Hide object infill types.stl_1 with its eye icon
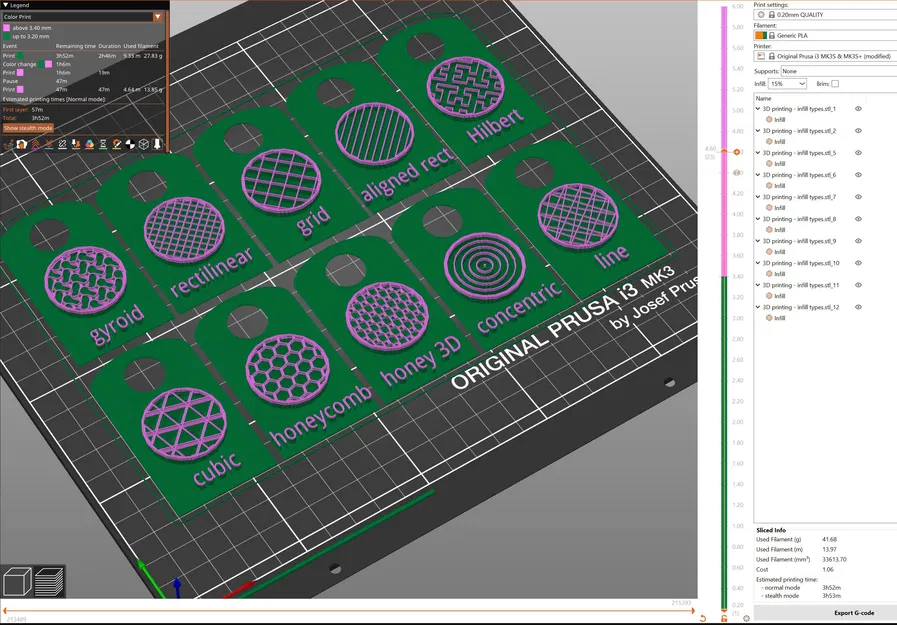 coord(857,108)
